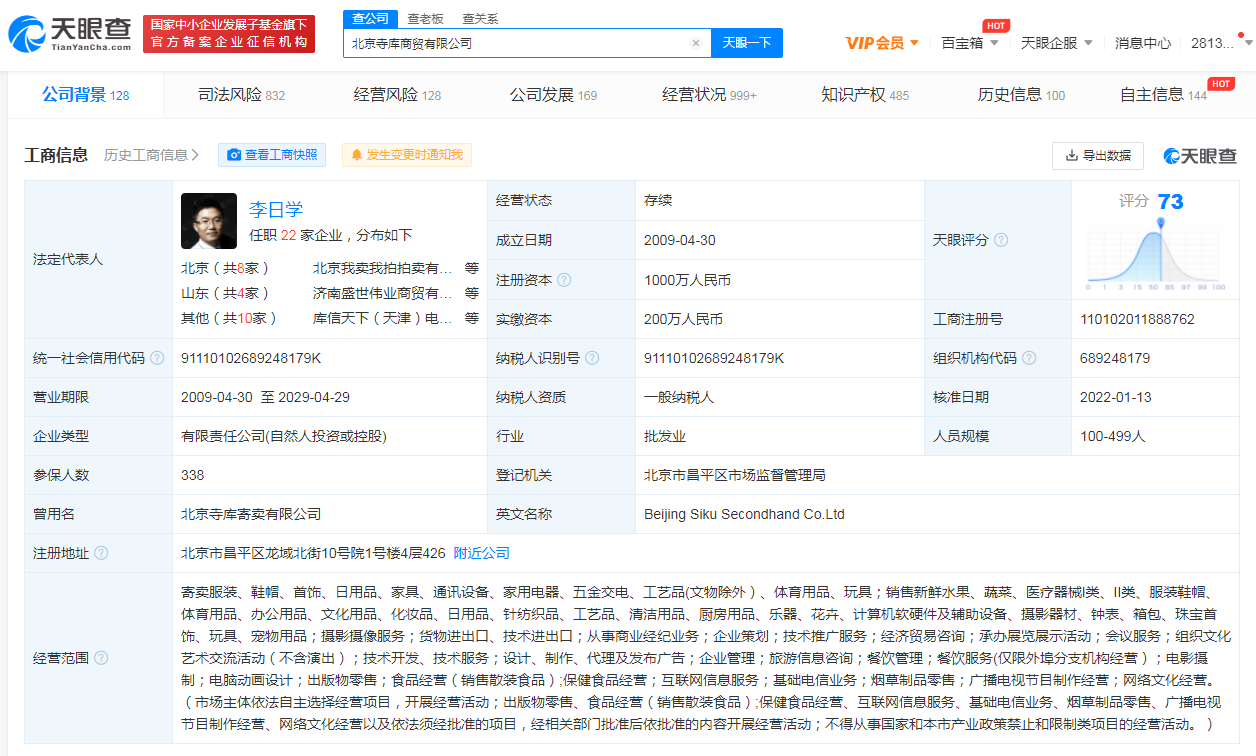1256x756 pixels.
Task: Click 查看工商快照 button
Action: click(x=272, y=155)
